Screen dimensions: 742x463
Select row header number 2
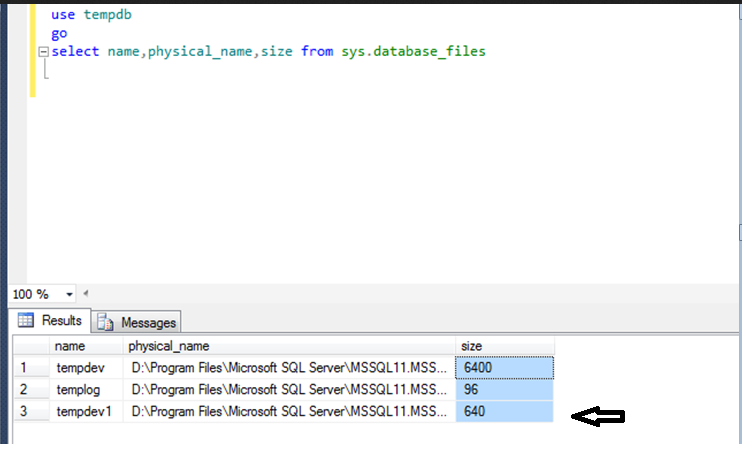(31, 390)
